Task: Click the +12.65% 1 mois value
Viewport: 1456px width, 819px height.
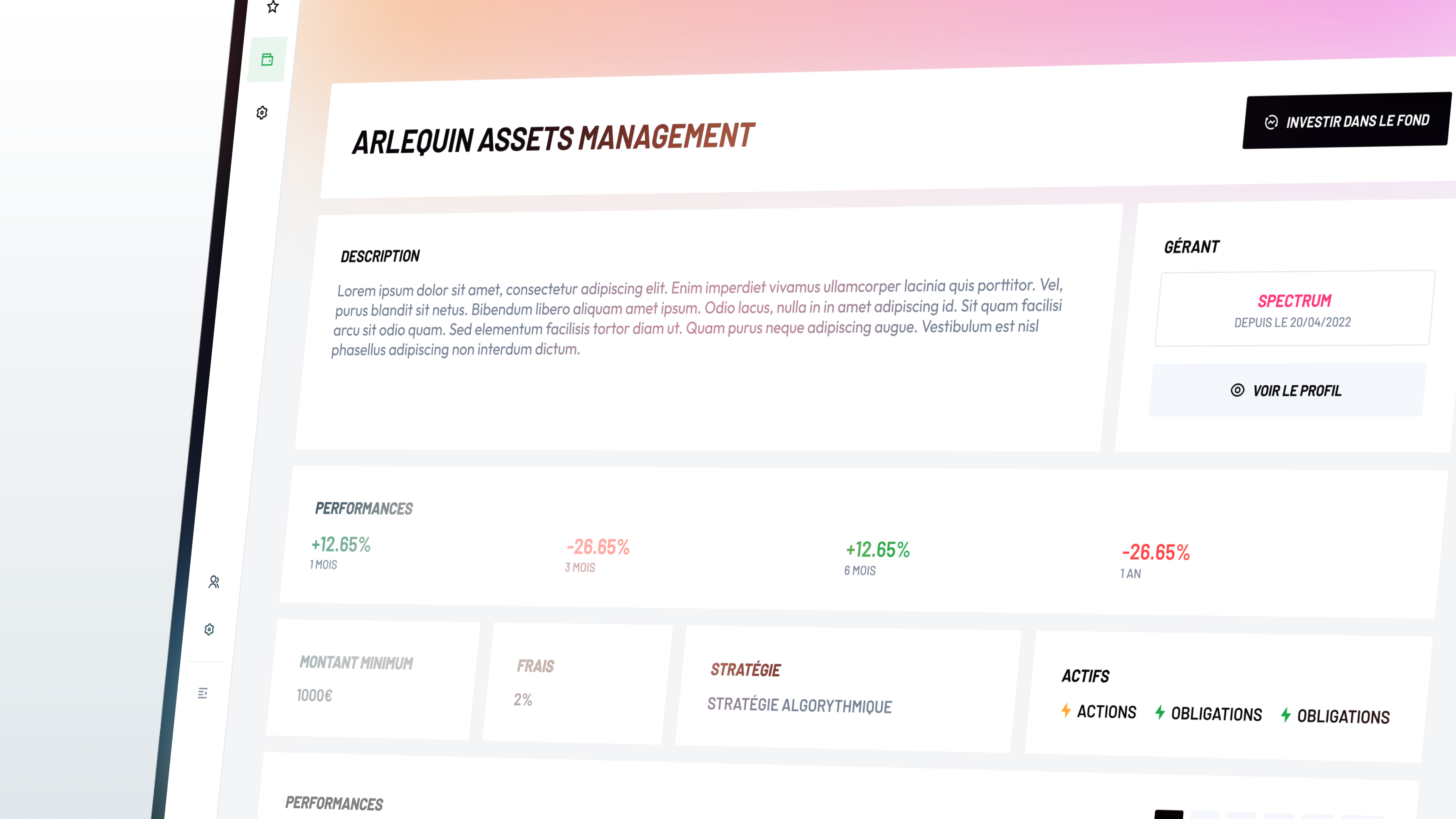Action: coord(341,544)
